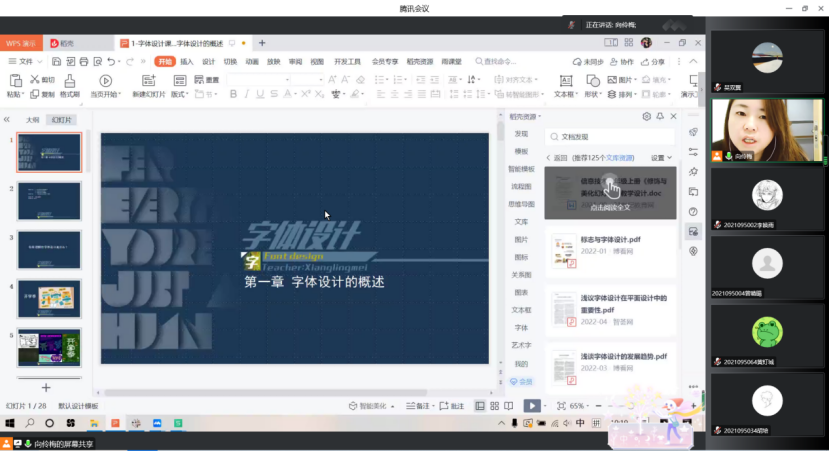Viewport: 830px width, 451px height.
Task: Toggle the notes (备注) pane
Action: tap(419, 406)
